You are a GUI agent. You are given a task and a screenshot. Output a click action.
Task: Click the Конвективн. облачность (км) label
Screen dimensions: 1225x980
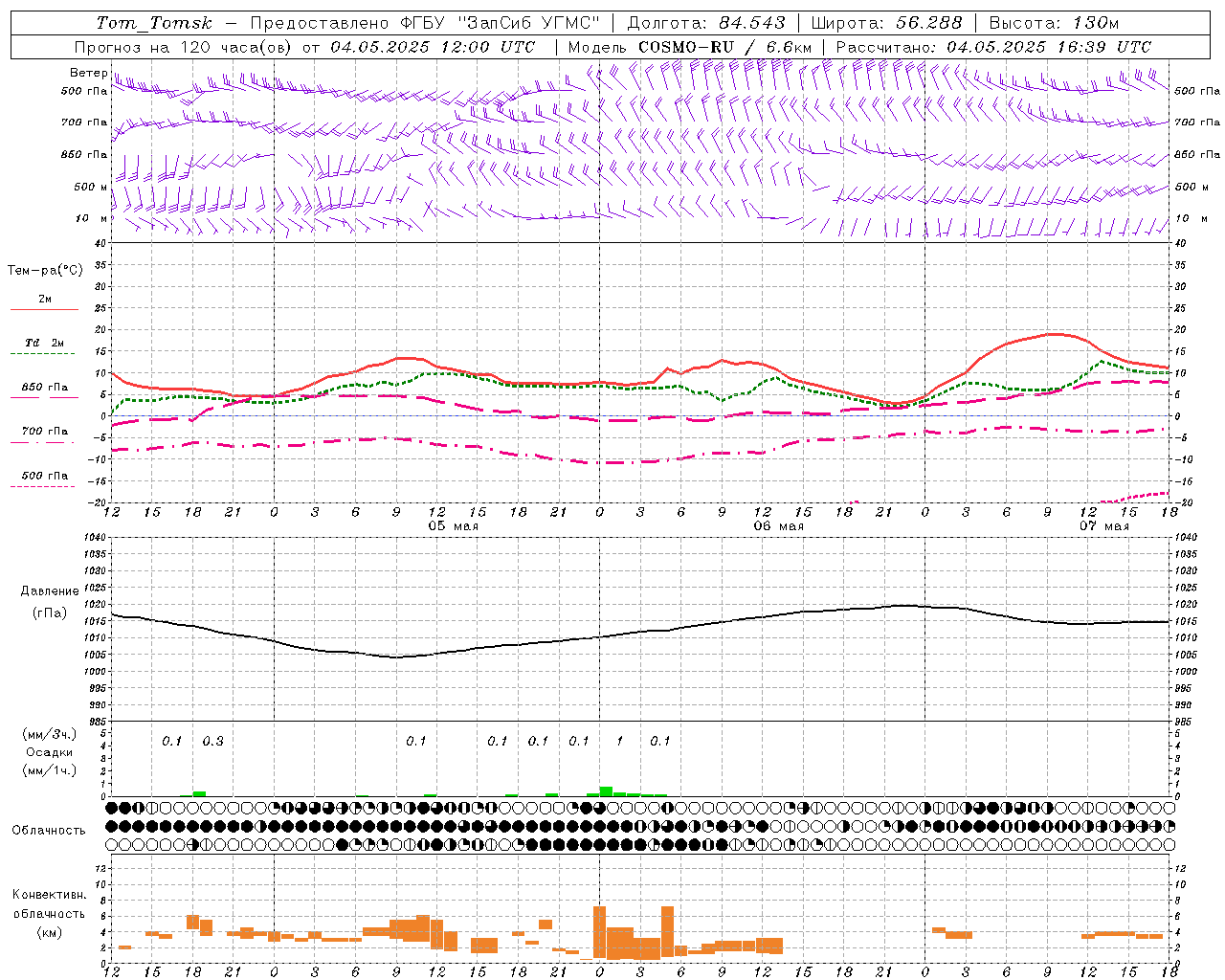coord(49,913)
